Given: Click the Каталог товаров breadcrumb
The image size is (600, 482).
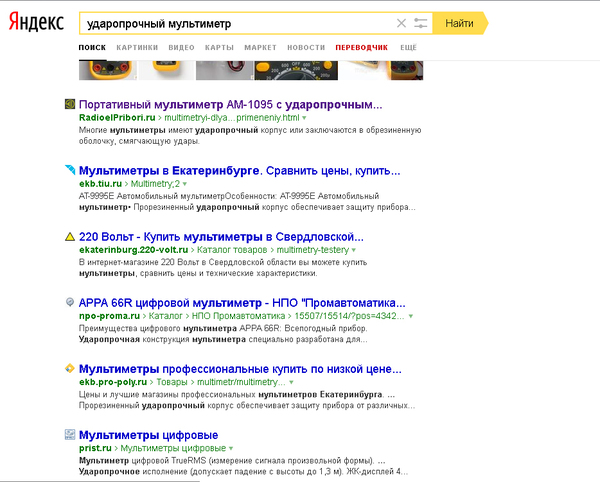Looking at the screenshot, I should click(x=232, y=250).
